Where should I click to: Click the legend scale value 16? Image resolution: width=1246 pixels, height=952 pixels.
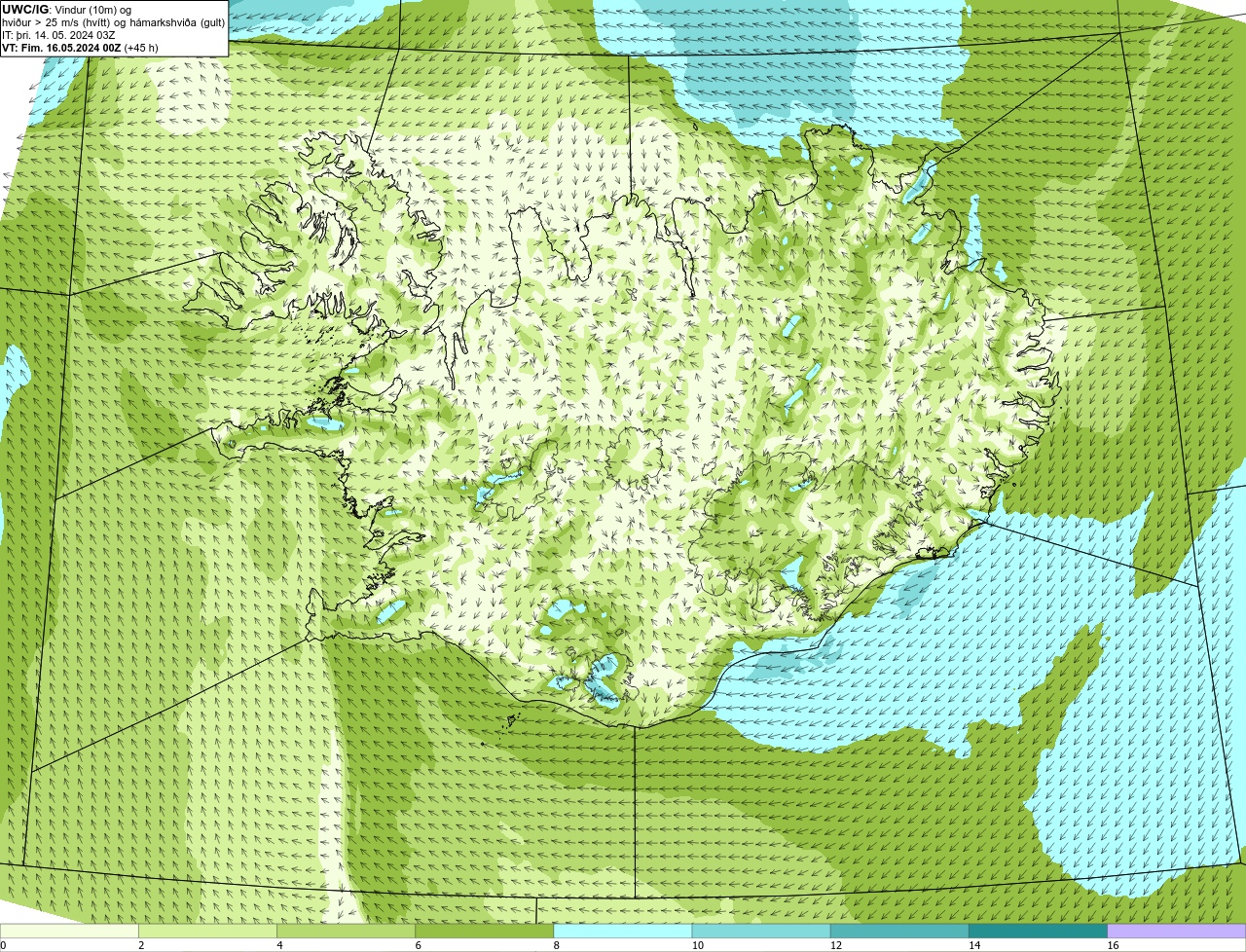pyautogui.click(x=1113, y=945)
